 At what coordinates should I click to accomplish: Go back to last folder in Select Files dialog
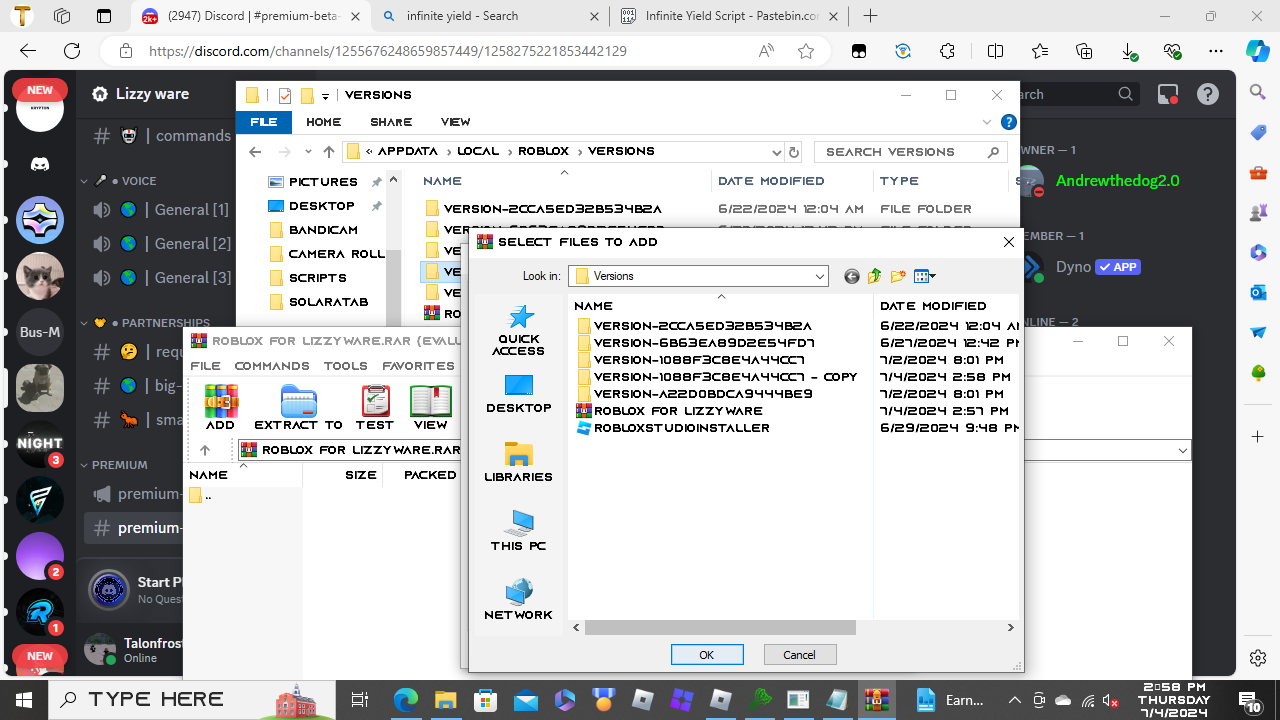(x=852, y=276)
